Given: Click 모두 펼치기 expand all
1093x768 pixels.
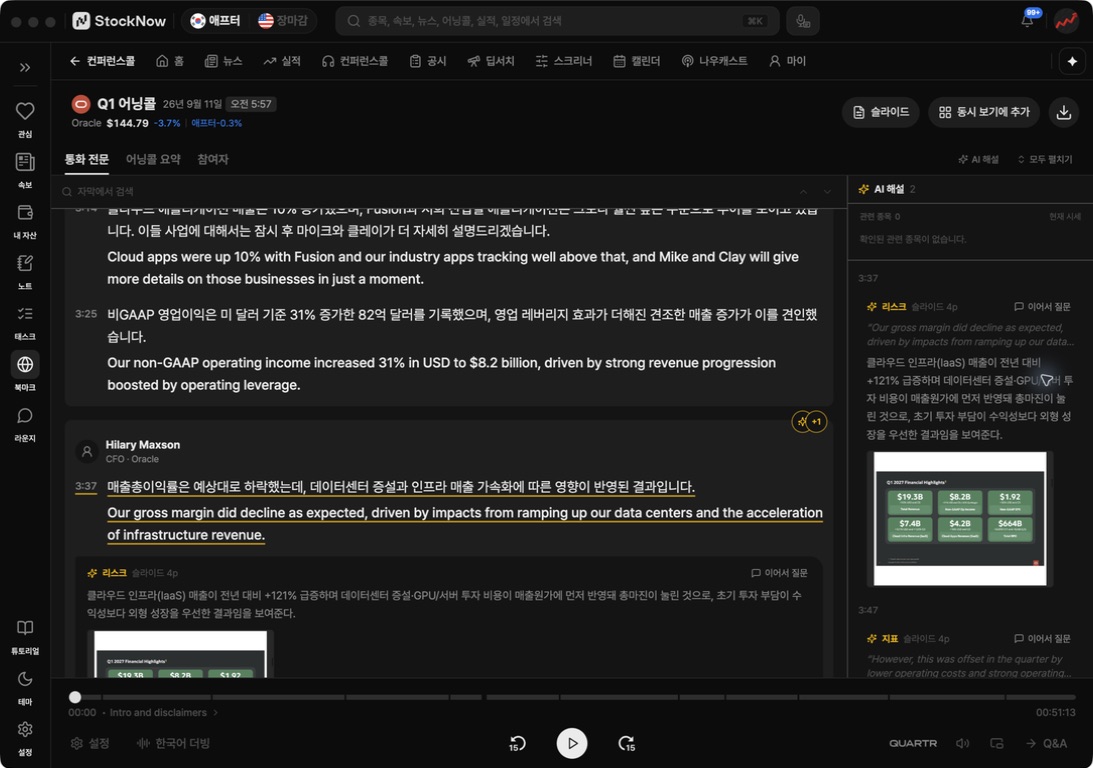Looking at the screenshot, I should [1045, 160].
